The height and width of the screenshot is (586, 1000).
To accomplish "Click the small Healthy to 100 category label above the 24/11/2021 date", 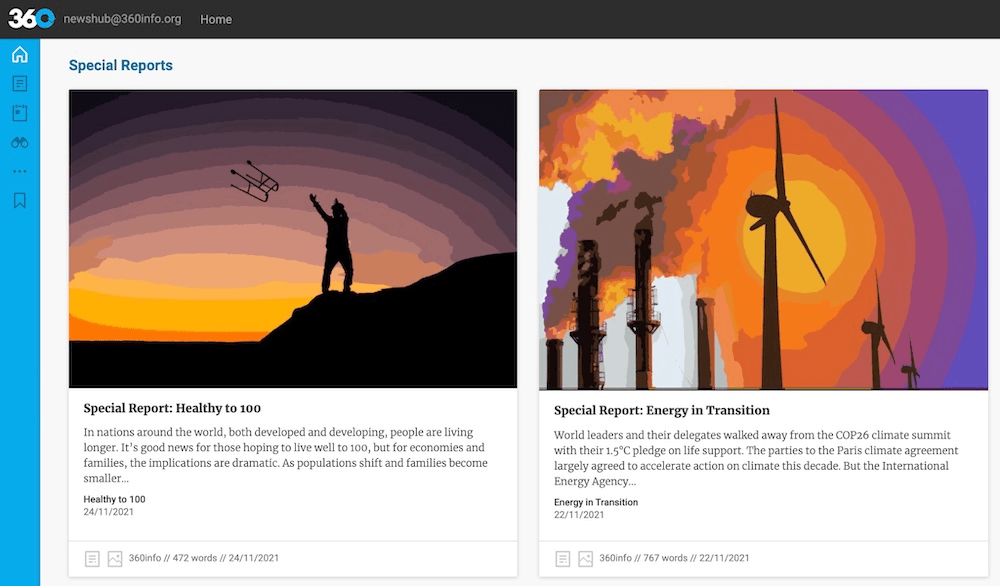I will point(114,499).
